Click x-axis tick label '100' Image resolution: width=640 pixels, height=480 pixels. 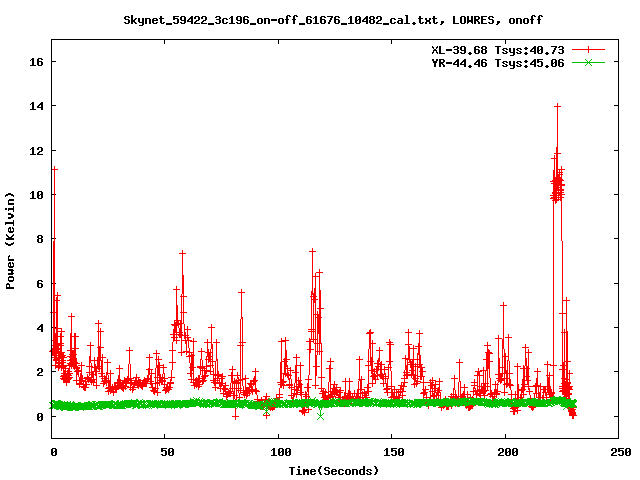[280, 452]
